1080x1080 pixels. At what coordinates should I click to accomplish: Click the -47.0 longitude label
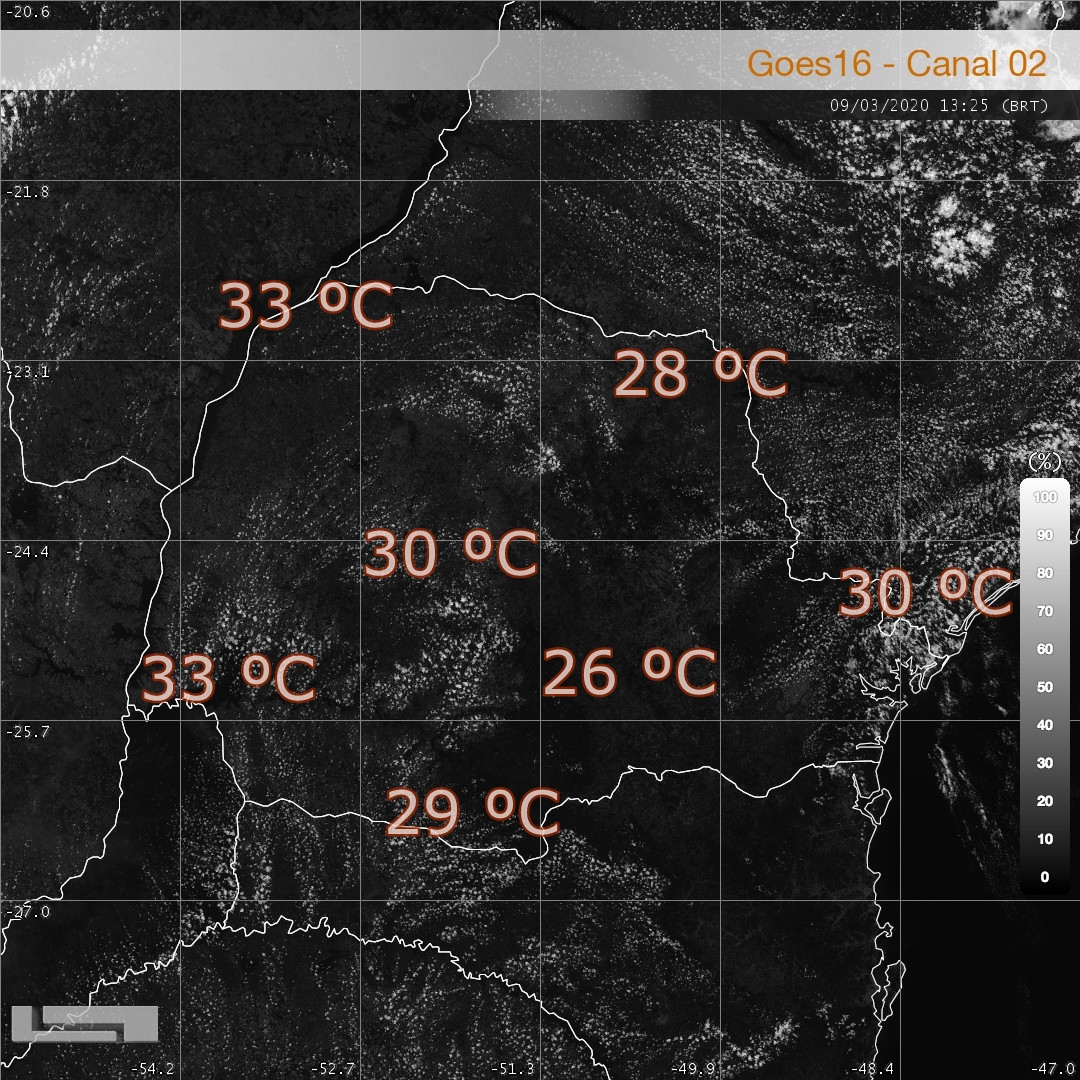click(1052, 1069)
